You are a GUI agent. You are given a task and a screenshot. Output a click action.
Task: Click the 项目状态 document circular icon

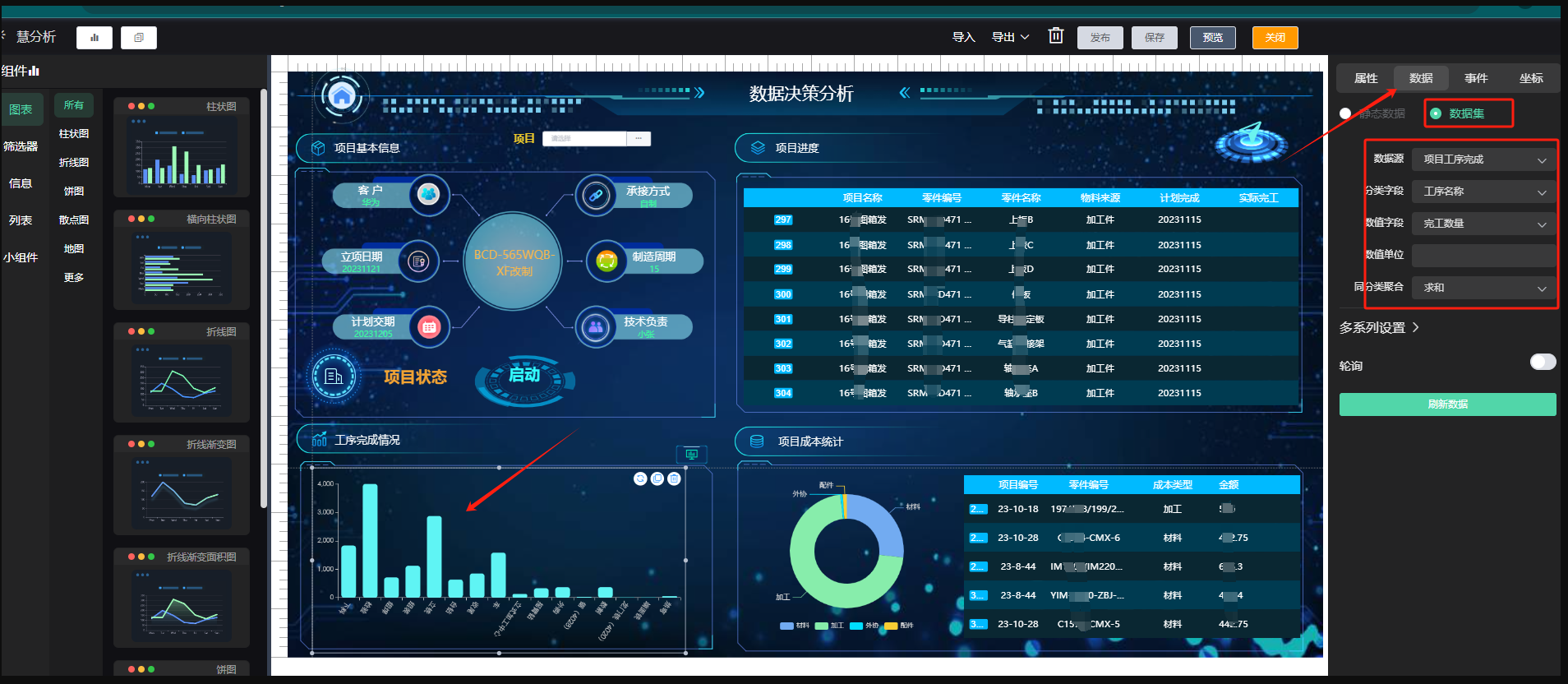334,377
